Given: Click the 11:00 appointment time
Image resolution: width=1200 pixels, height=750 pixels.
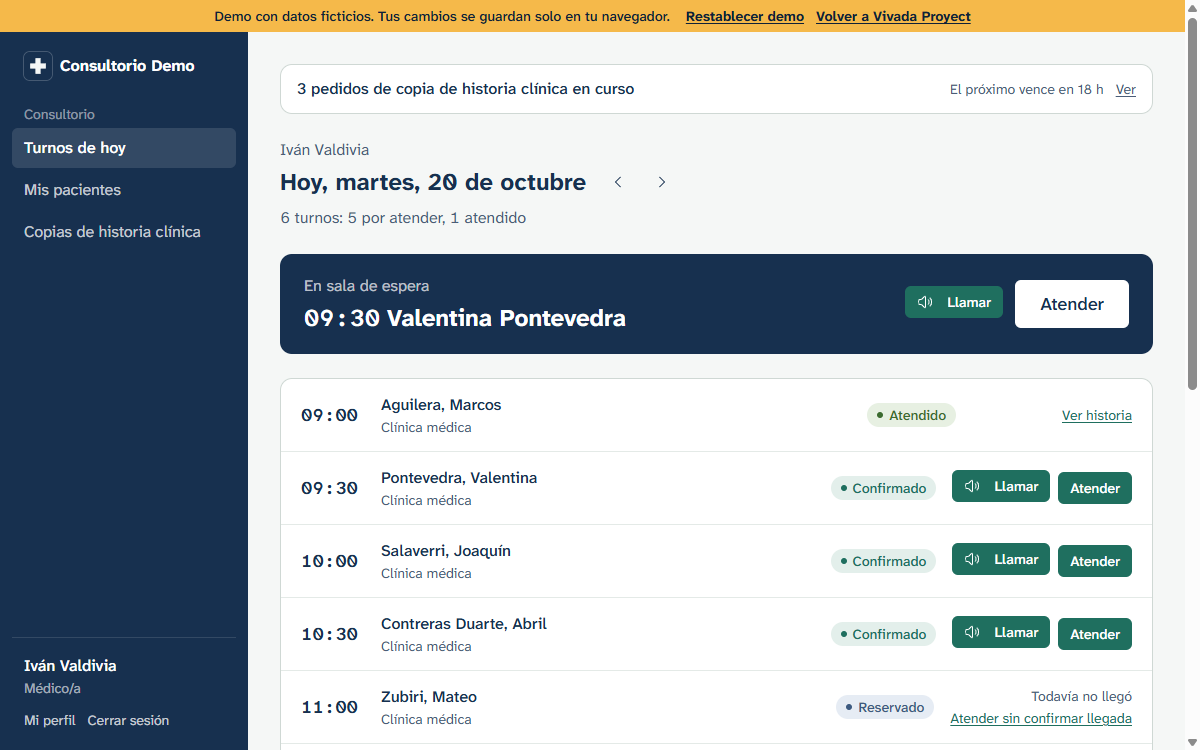Looking at the screenshot, I should click(330, 707).
